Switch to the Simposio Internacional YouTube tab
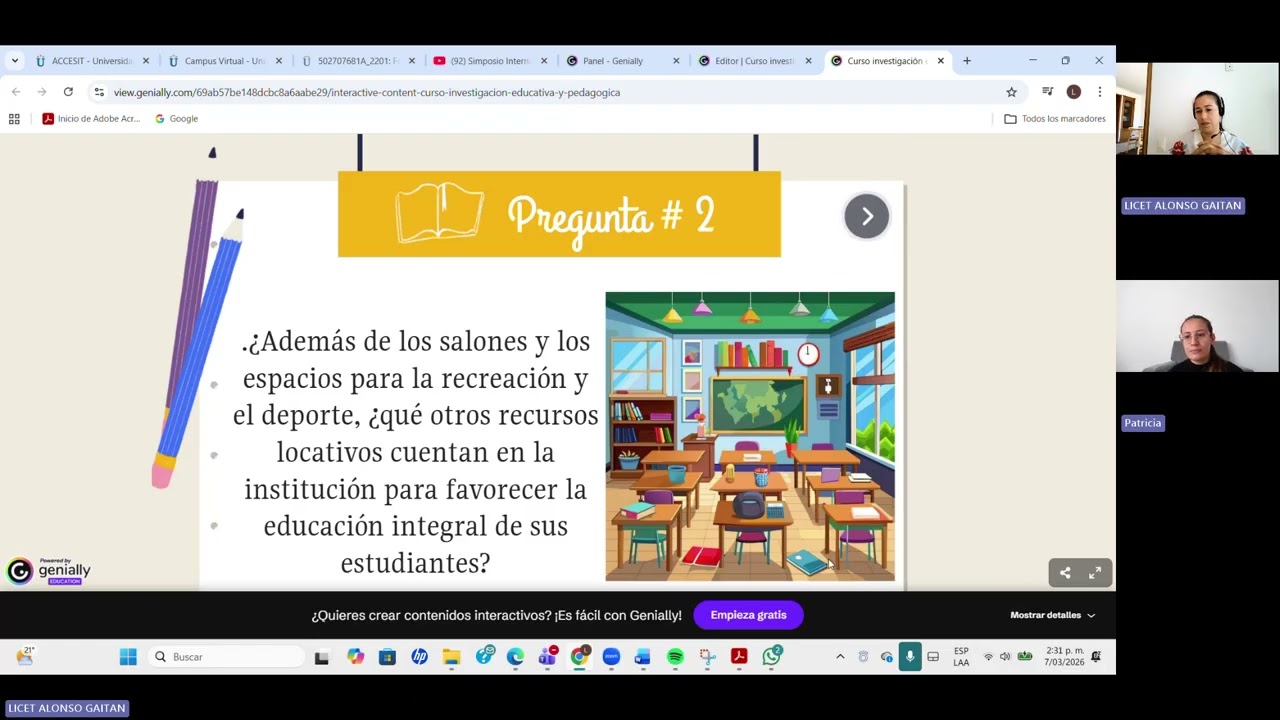This screenshot has height=720, width=1280. coord(490,61)
